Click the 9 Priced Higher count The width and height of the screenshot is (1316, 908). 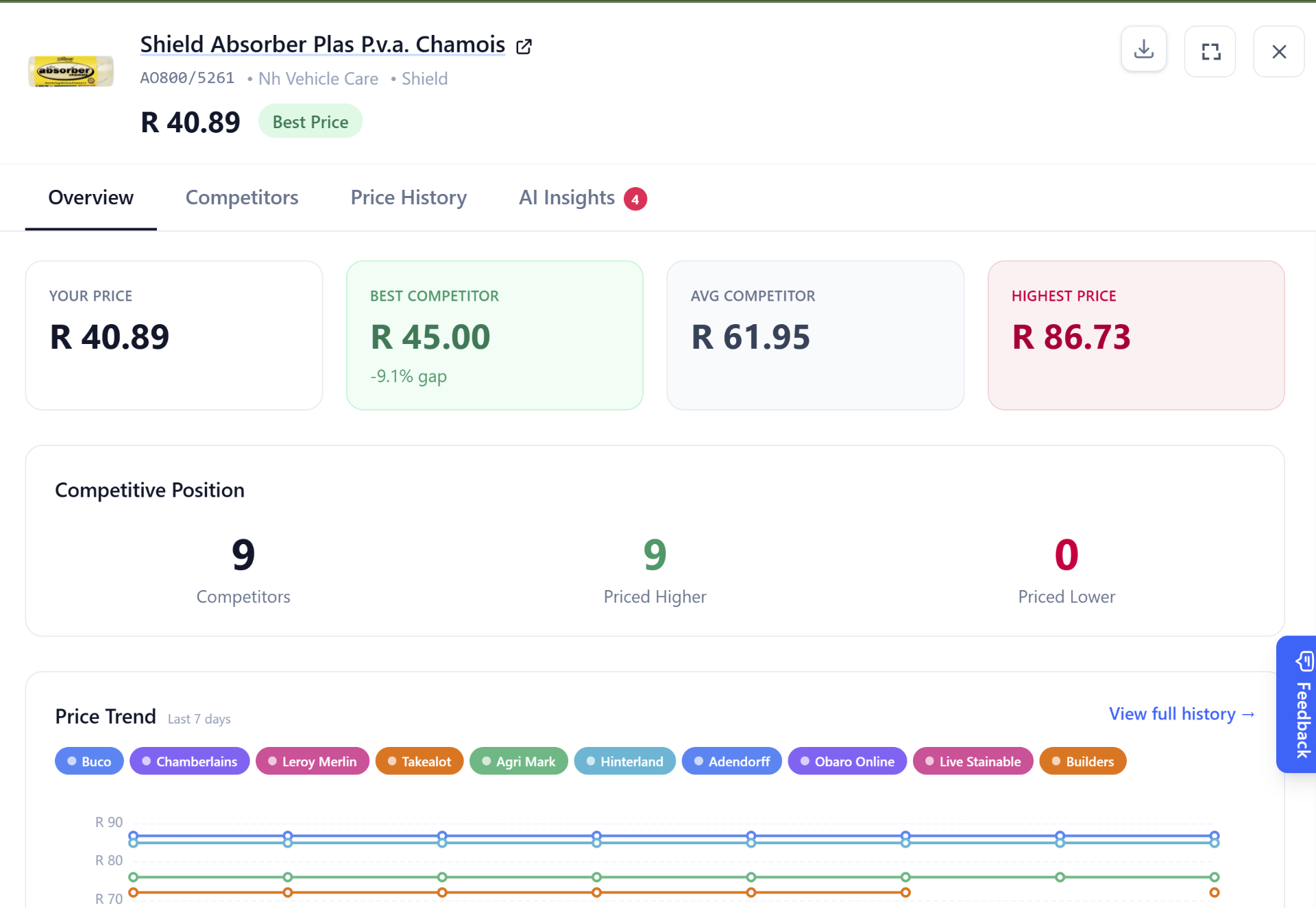click(x=655, y=554)
